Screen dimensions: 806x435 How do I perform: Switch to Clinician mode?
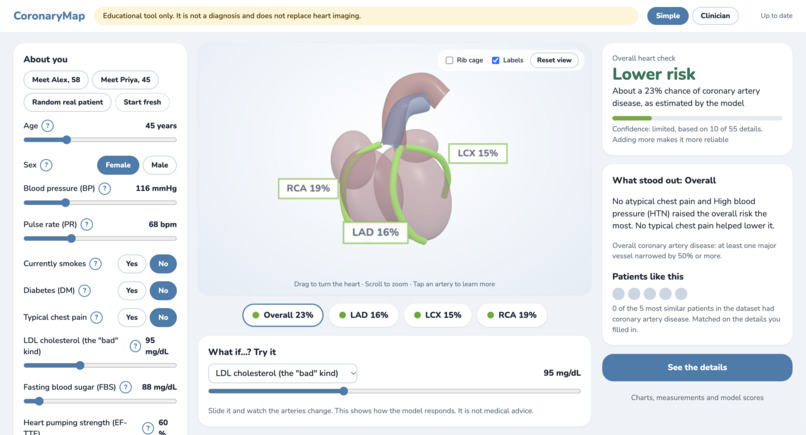(x=715, y=16)
